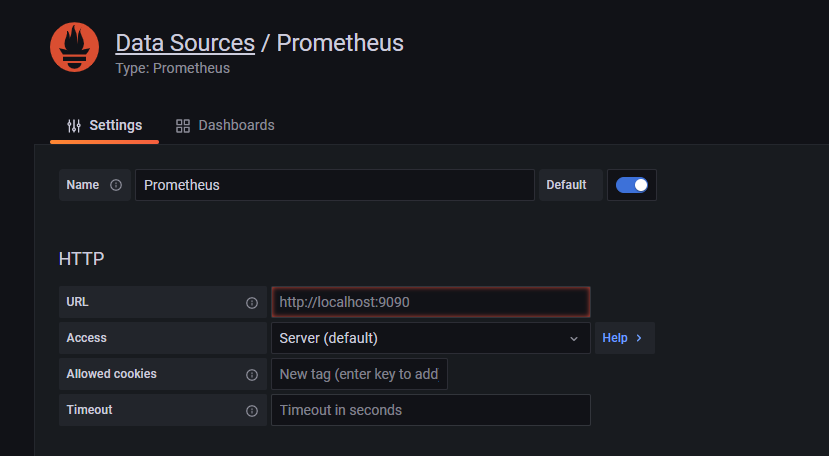The image size is (829, 456).
Task: Click the Name input field
Action: 335,185
